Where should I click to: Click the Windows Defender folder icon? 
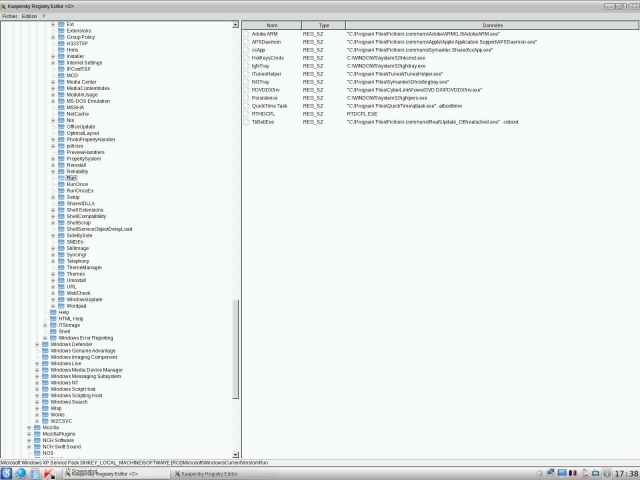point(45,344)
